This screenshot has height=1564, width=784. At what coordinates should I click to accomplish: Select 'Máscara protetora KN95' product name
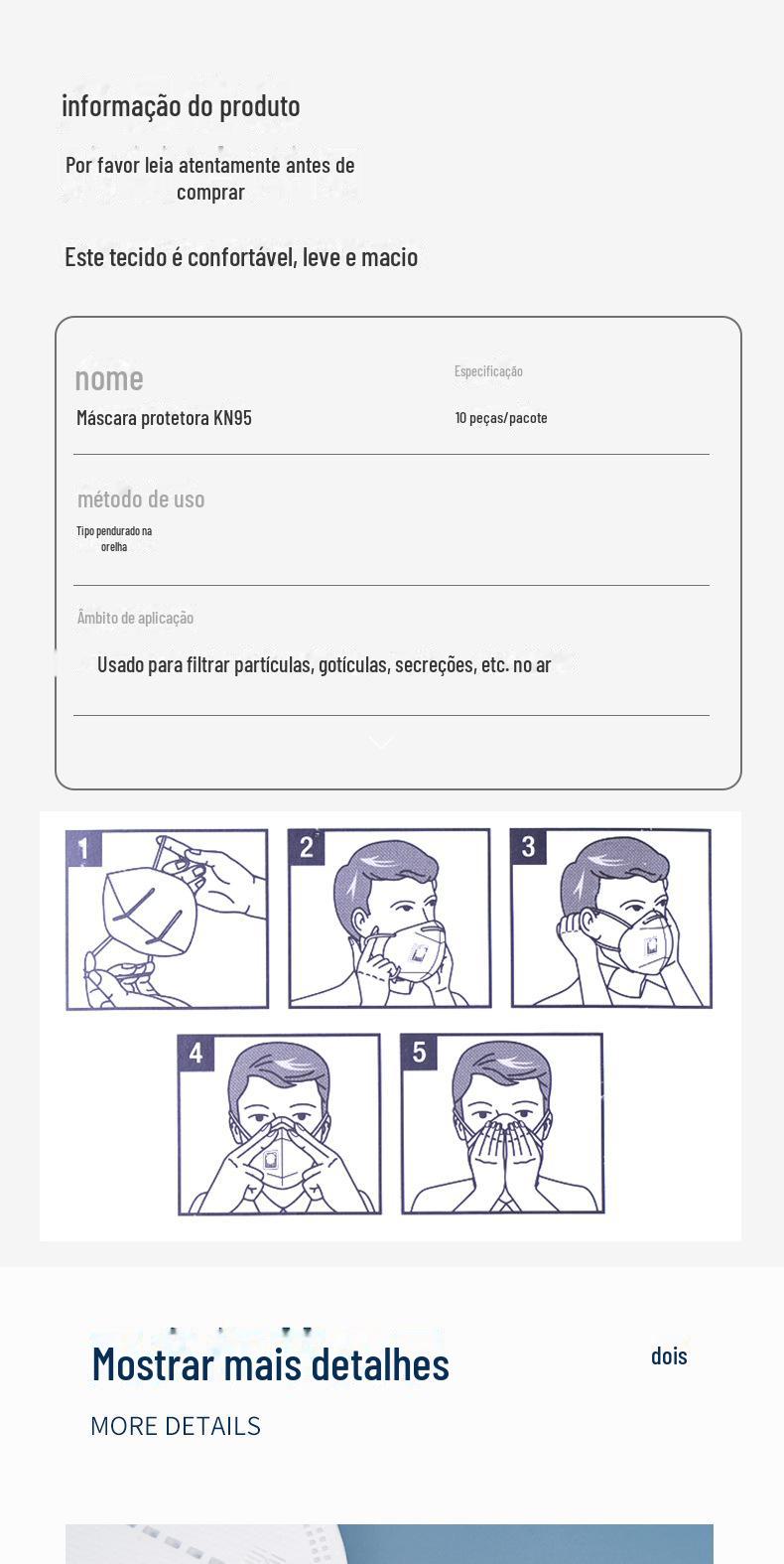164,417
